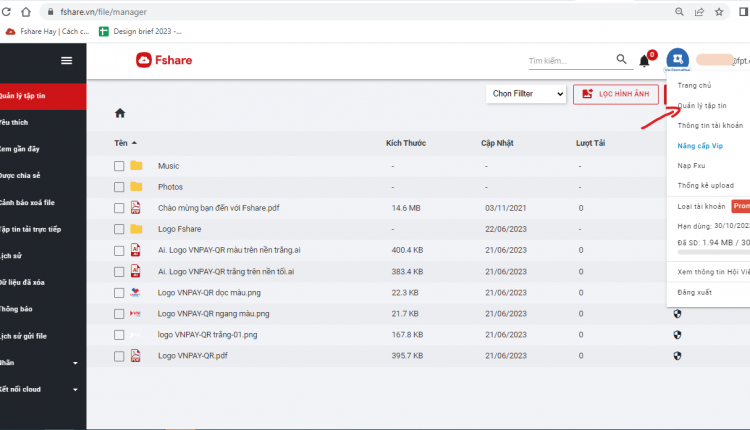The width and height of the screenshot is (750, 430).
Task: Click the browser share page icon
Action: point(699,12)
